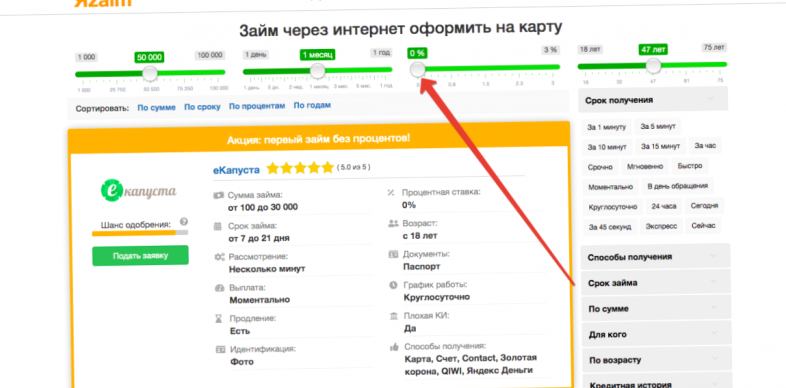
Task: Select the 24 часа filter tag
Action: tap(664, 207)
